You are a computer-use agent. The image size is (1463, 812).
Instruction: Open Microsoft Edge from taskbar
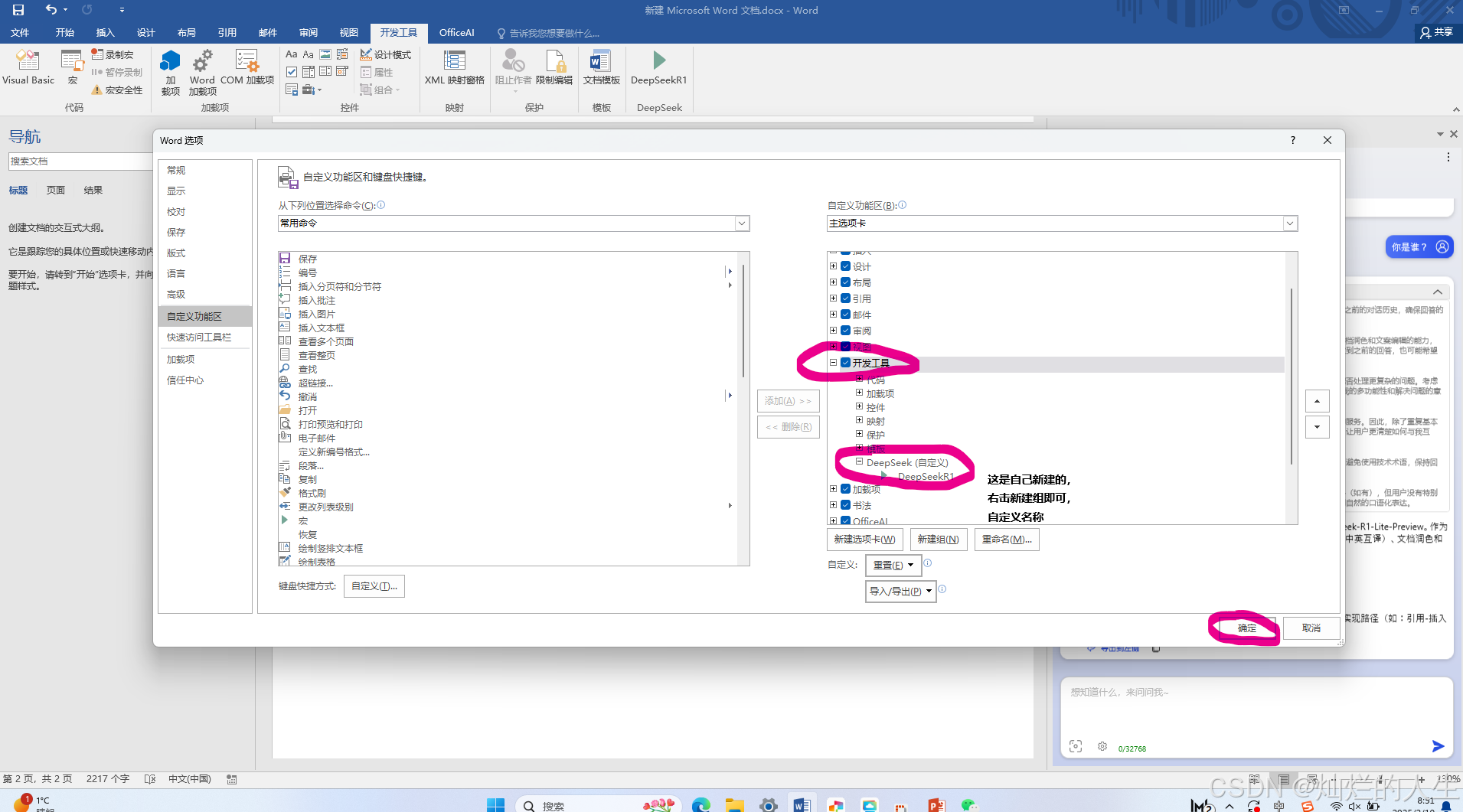coord(700,804)
